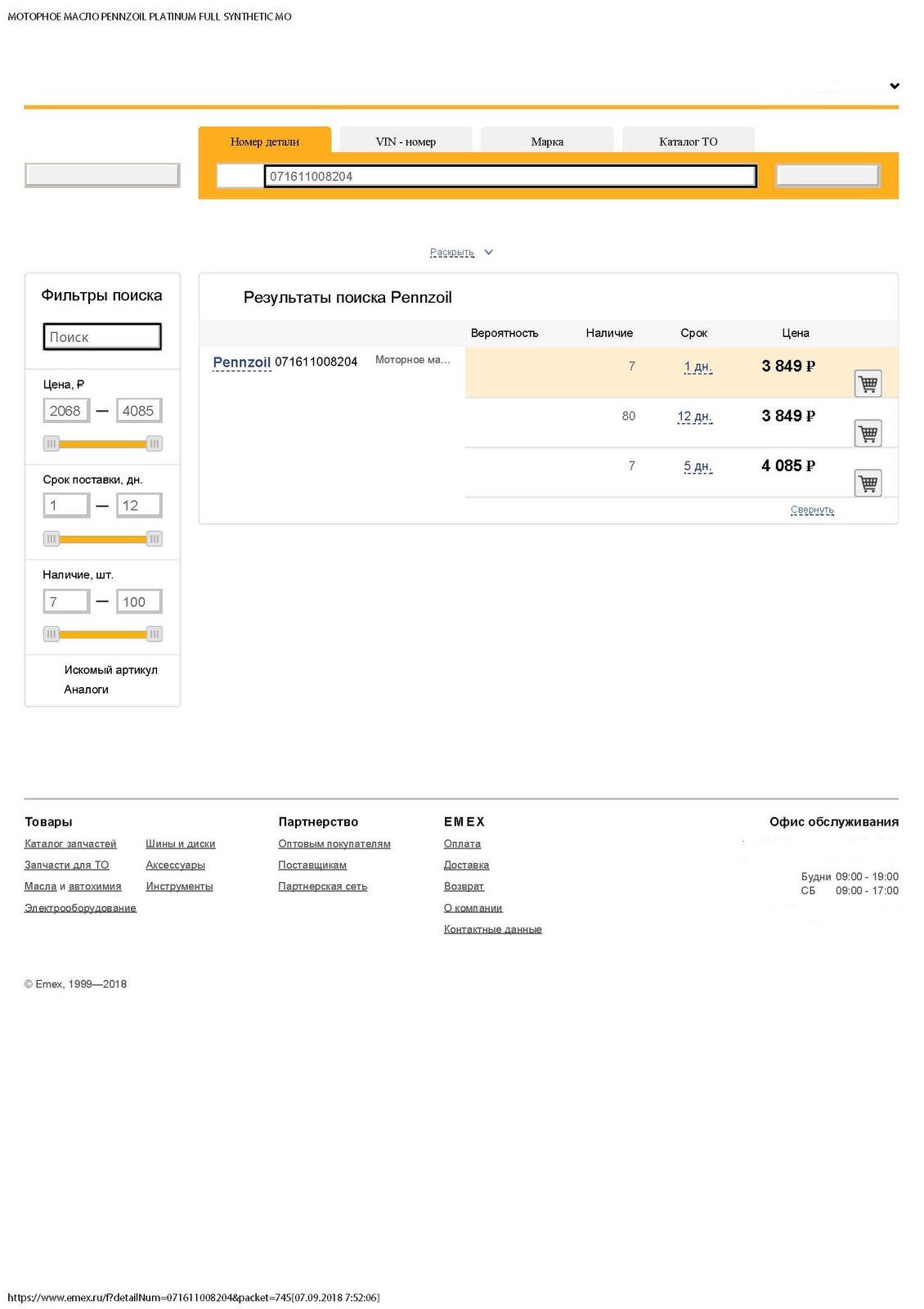Click maximum price field 4085

point(139,411)
